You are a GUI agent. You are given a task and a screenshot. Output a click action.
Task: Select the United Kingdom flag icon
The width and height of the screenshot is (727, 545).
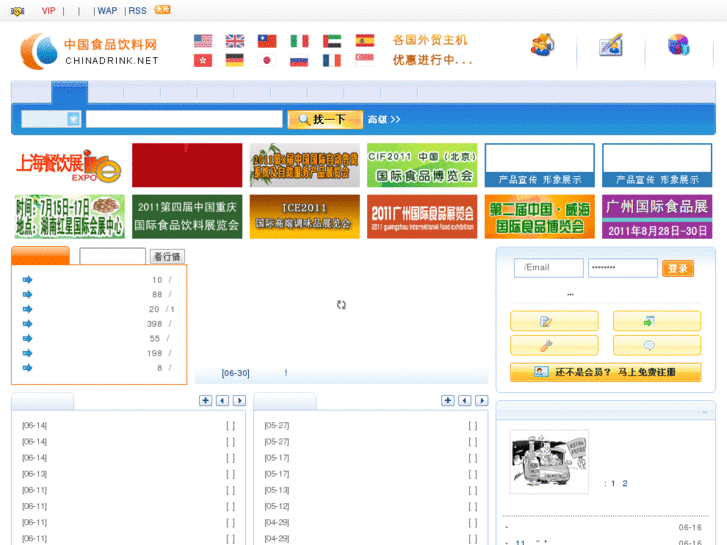(x=235, y=41)
